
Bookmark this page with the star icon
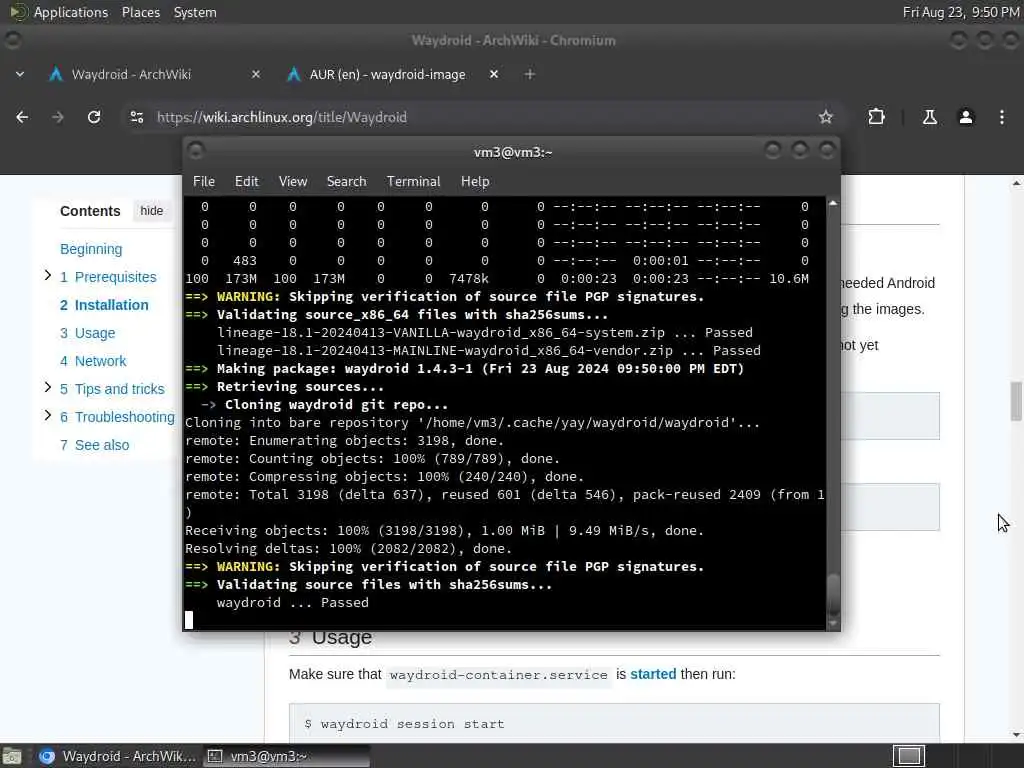[x=825, y=117]
